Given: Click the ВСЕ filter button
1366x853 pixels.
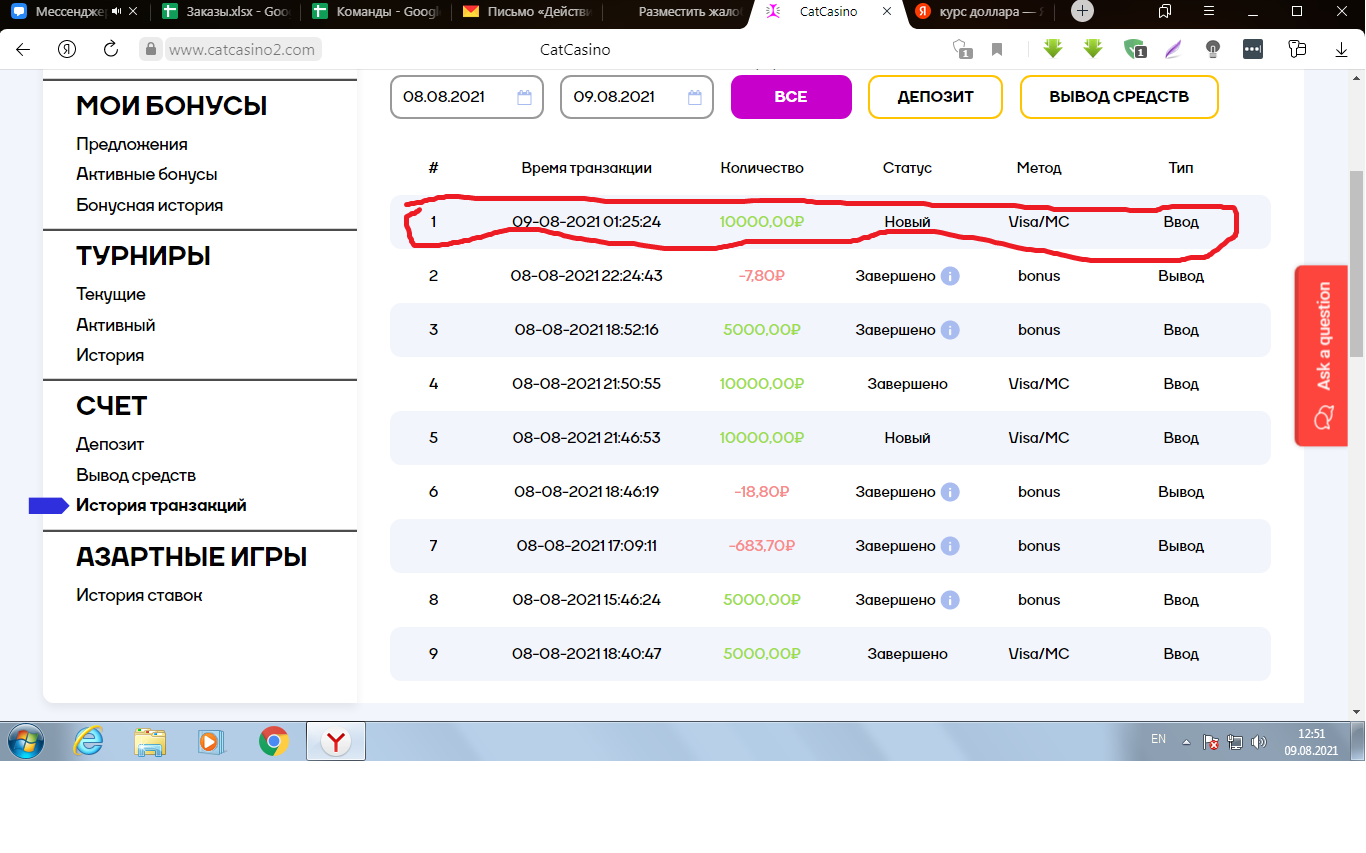Looking at the screenshot, I should [791, 97].
